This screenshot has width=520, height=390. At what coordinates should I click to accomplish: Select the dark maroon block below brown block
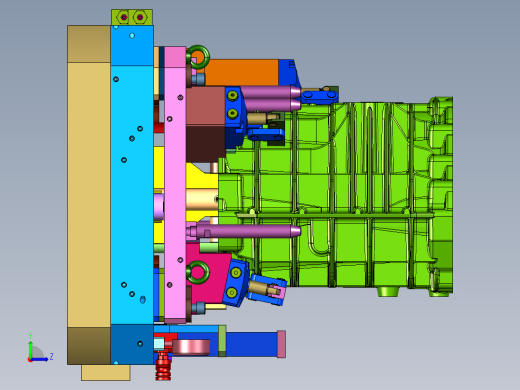[x=206, y=143]
